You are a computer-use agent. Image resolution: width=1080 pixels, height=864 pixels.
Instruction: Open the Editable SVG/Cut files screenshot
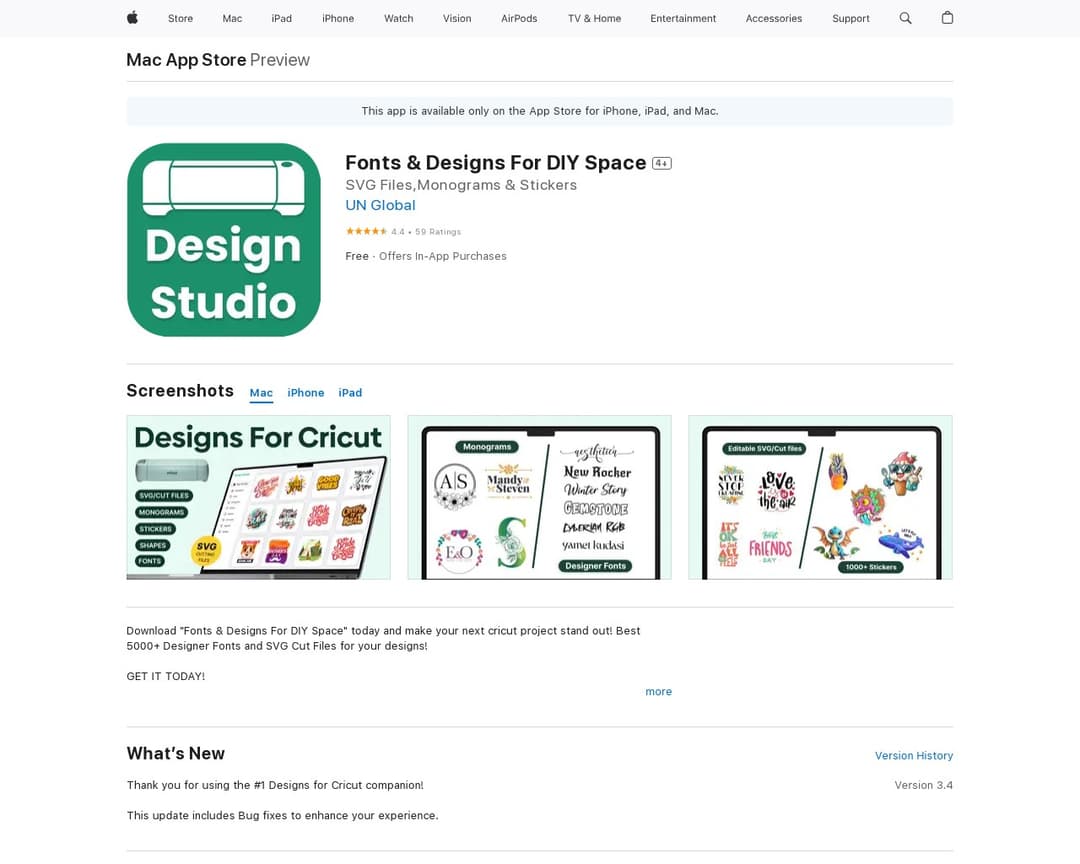pyautogui.click(x=820, y=497)
